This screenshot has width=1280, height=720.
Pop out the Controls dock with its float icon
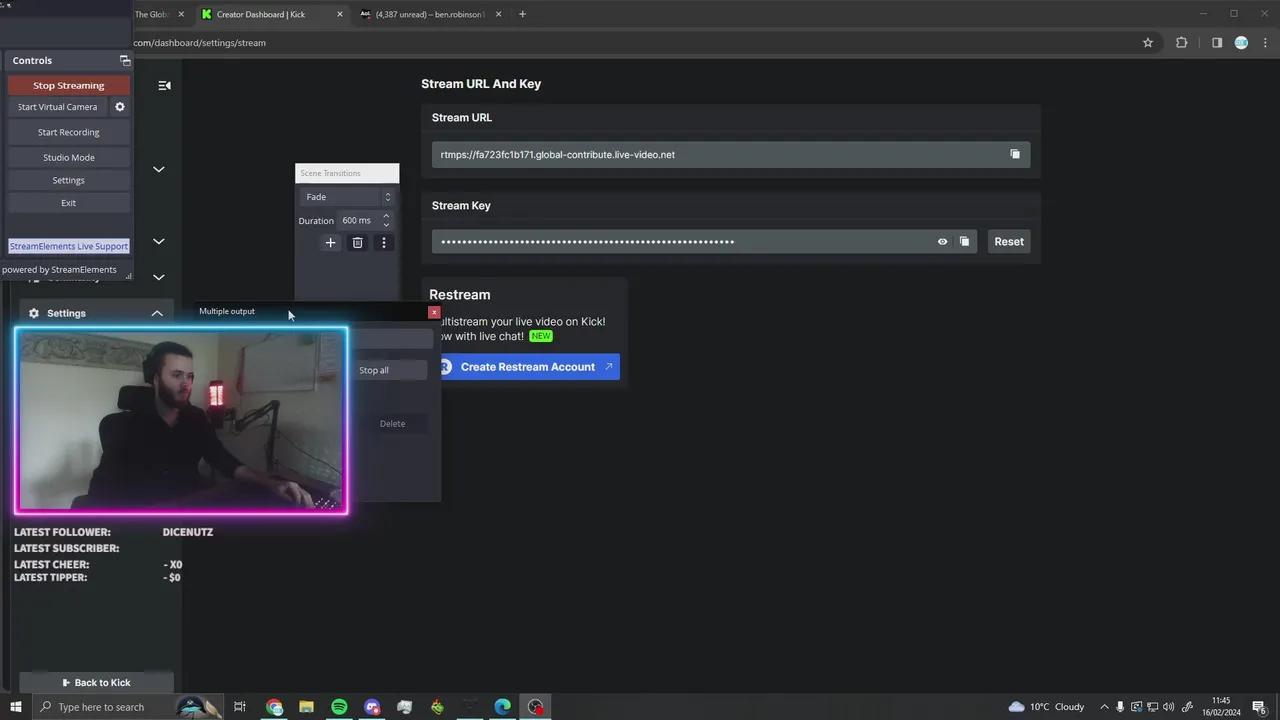click(x=125, y=61)
